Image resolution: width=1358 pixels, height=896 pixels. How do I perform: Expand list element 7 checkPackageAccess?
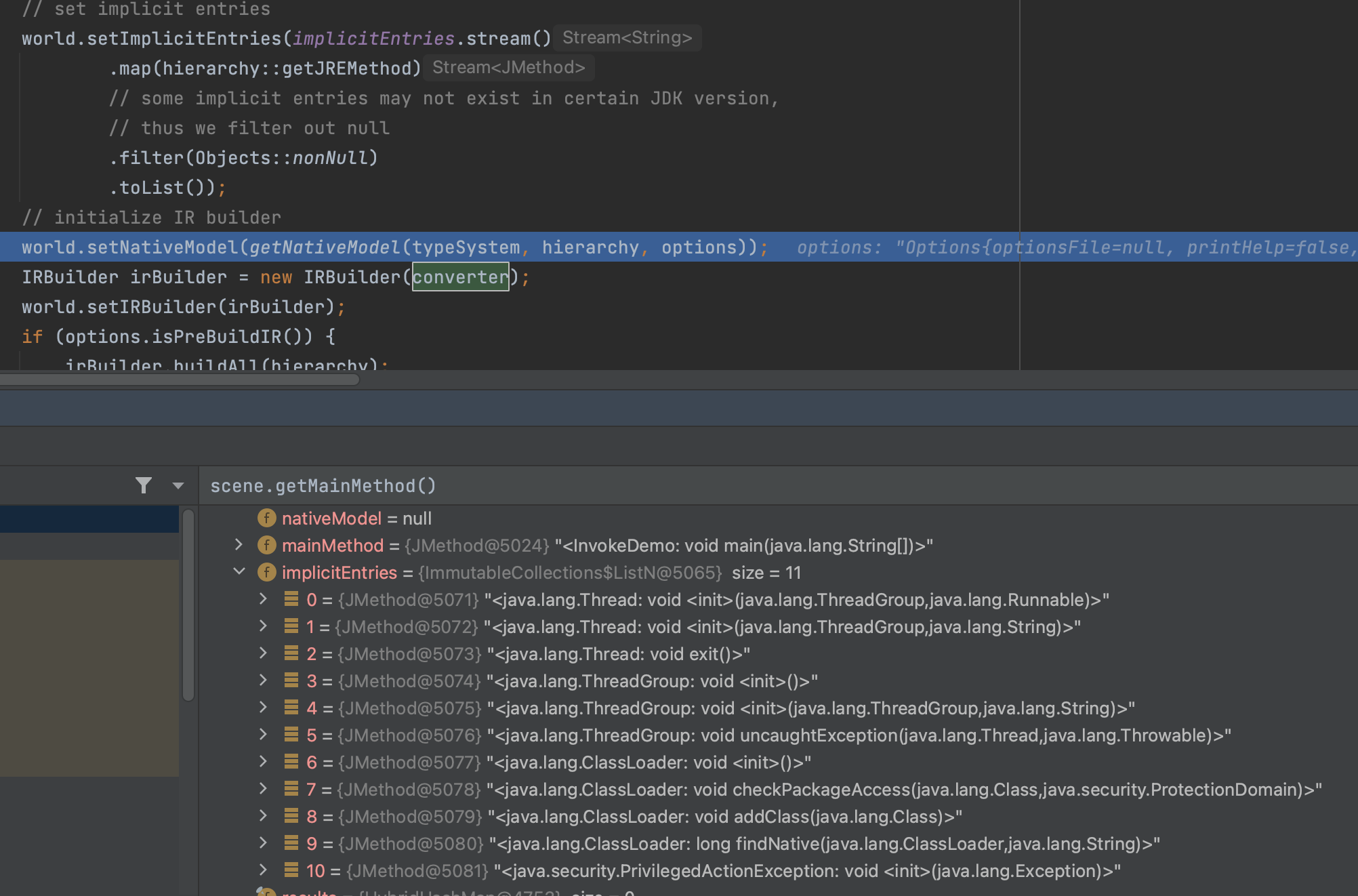(x=263, y=789)
